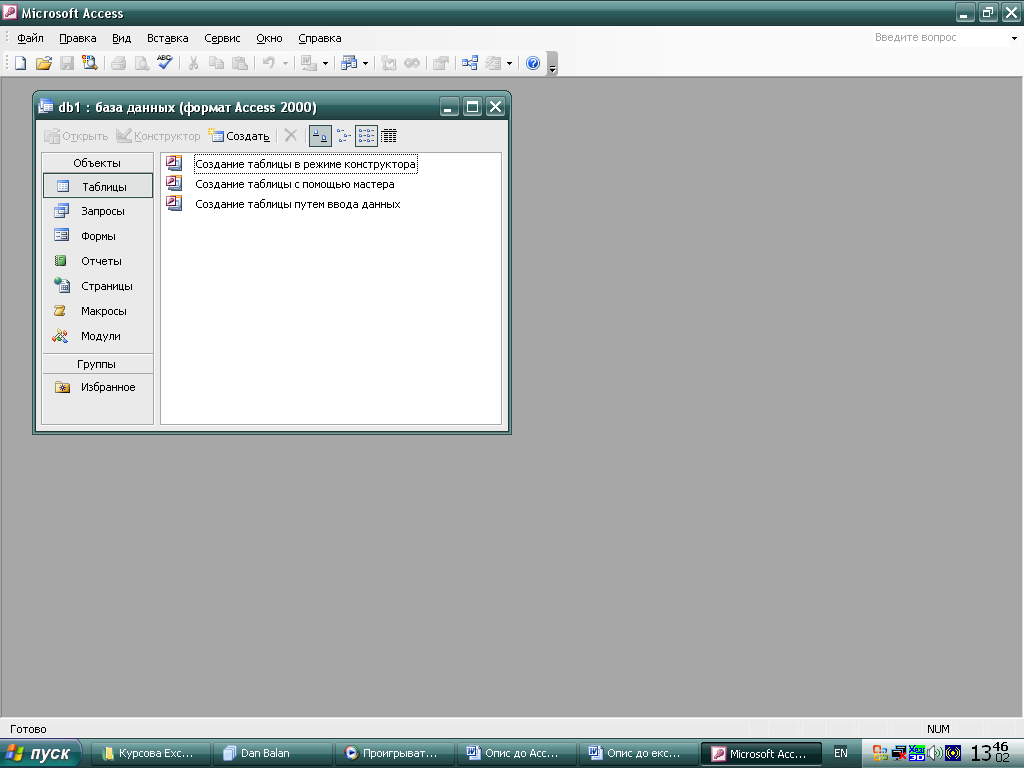Open the Справка menu
The width and height of the screenshot is (1024, 768).
coord(319,38)
